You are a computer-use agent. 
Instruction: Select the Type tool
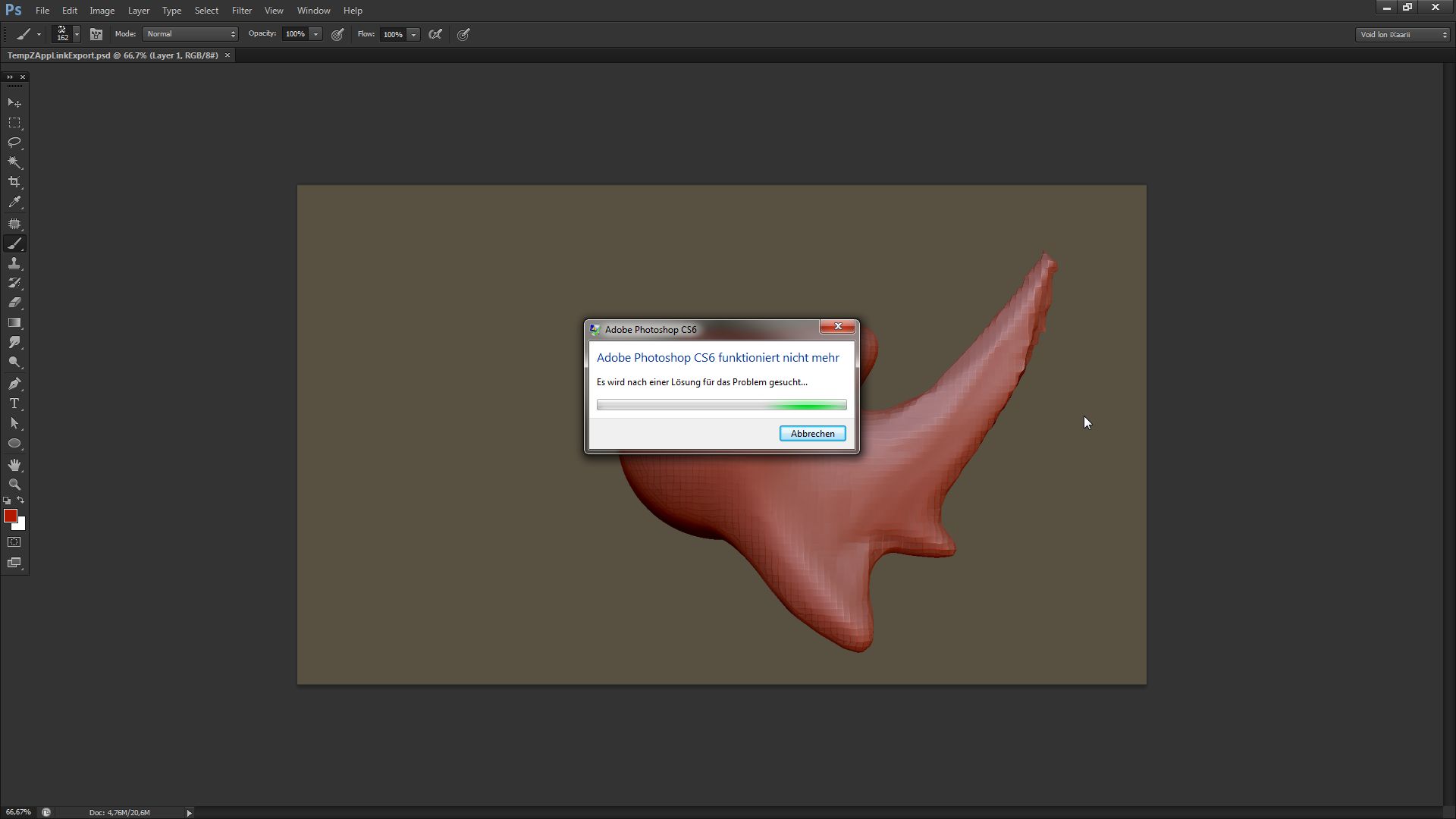14,403
